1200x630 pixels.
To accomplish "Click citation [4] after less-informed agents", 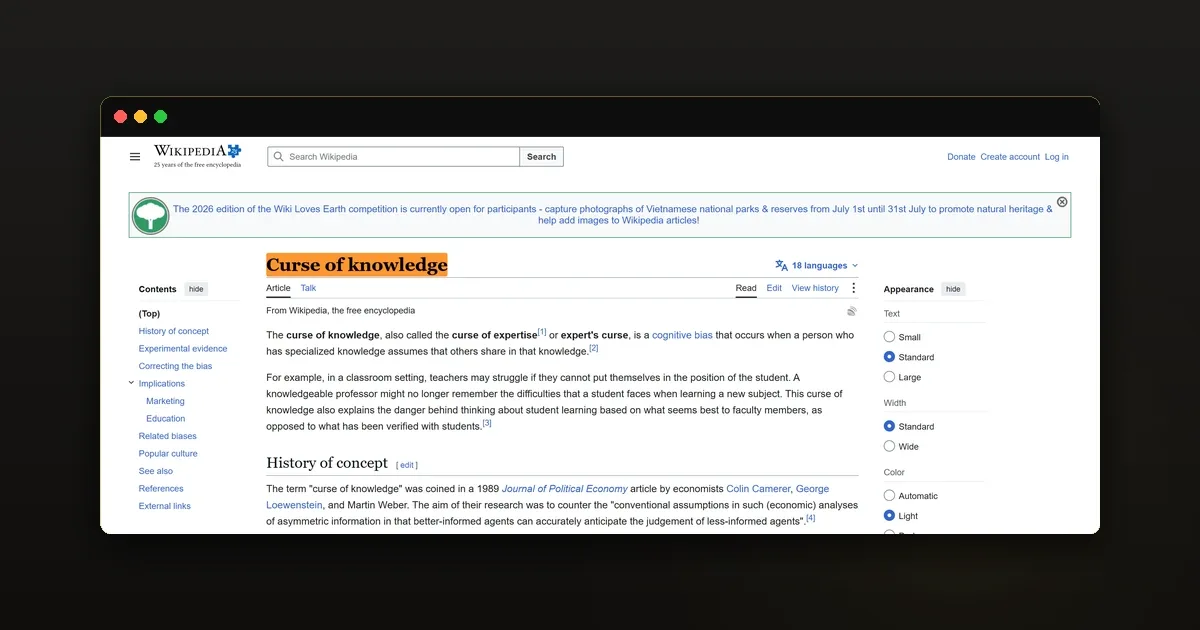I will 810,518.
